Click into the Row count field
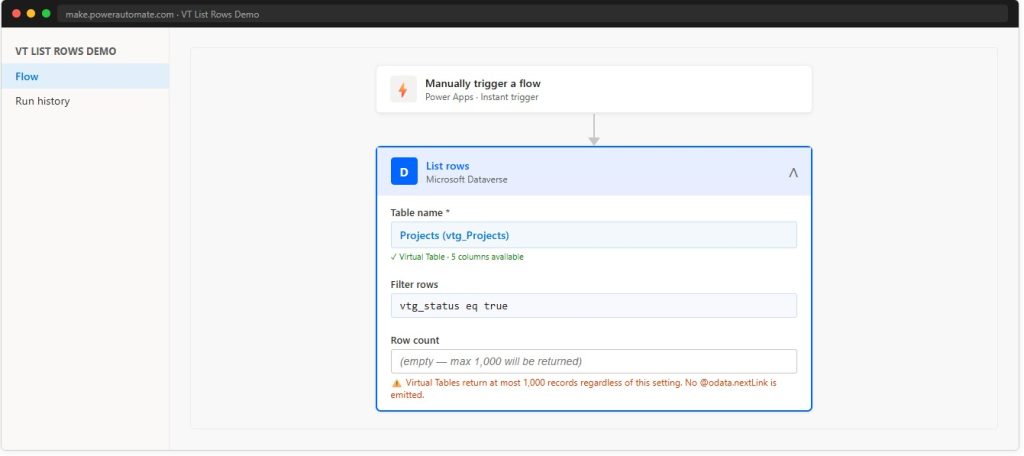 (594, 361)
